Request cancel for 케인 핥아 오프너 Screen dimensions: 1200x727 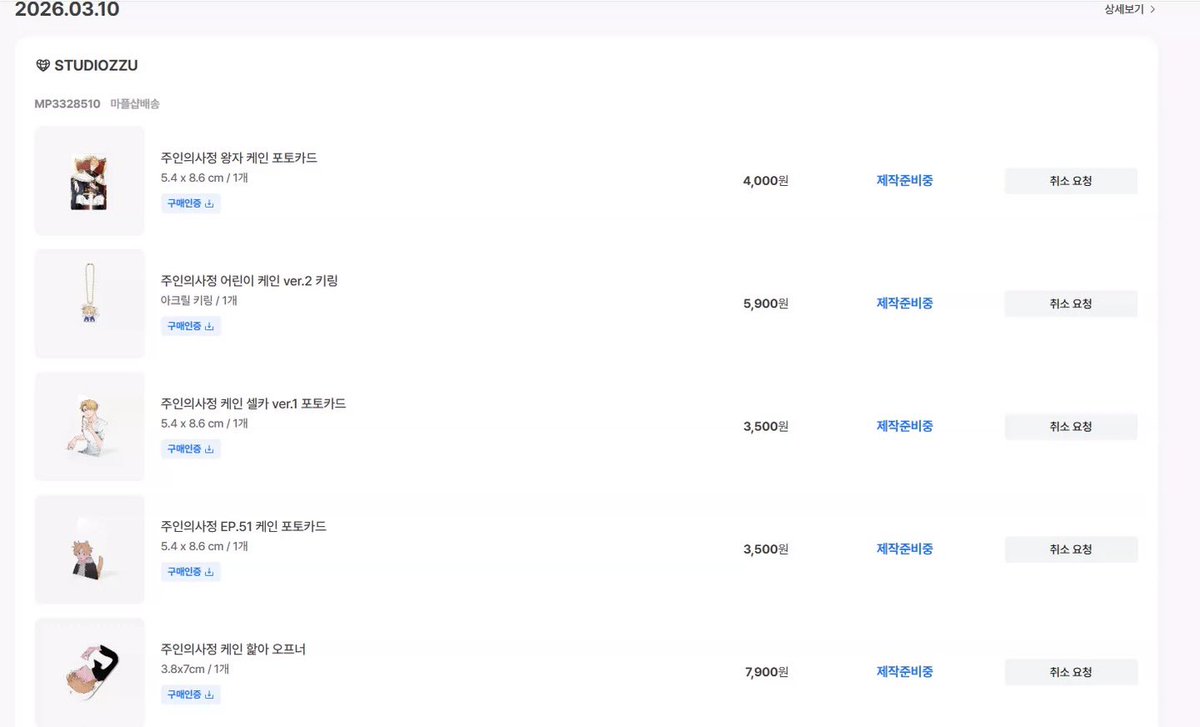(1071, 672)
